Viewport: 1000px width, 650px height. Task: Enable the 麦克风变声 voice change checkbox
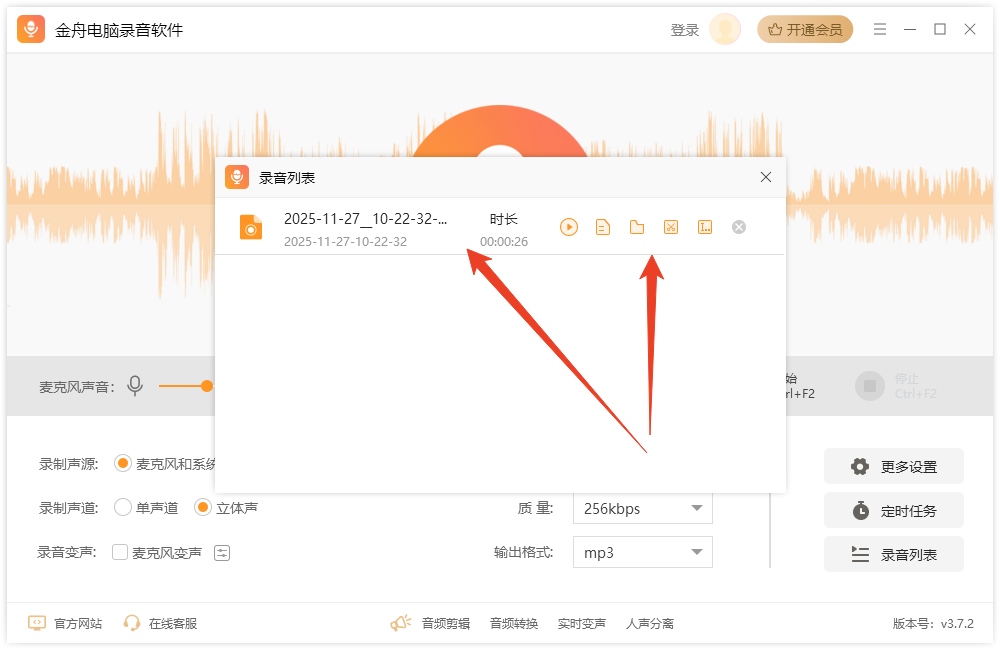pyautogui.click(x=119, y=552)
